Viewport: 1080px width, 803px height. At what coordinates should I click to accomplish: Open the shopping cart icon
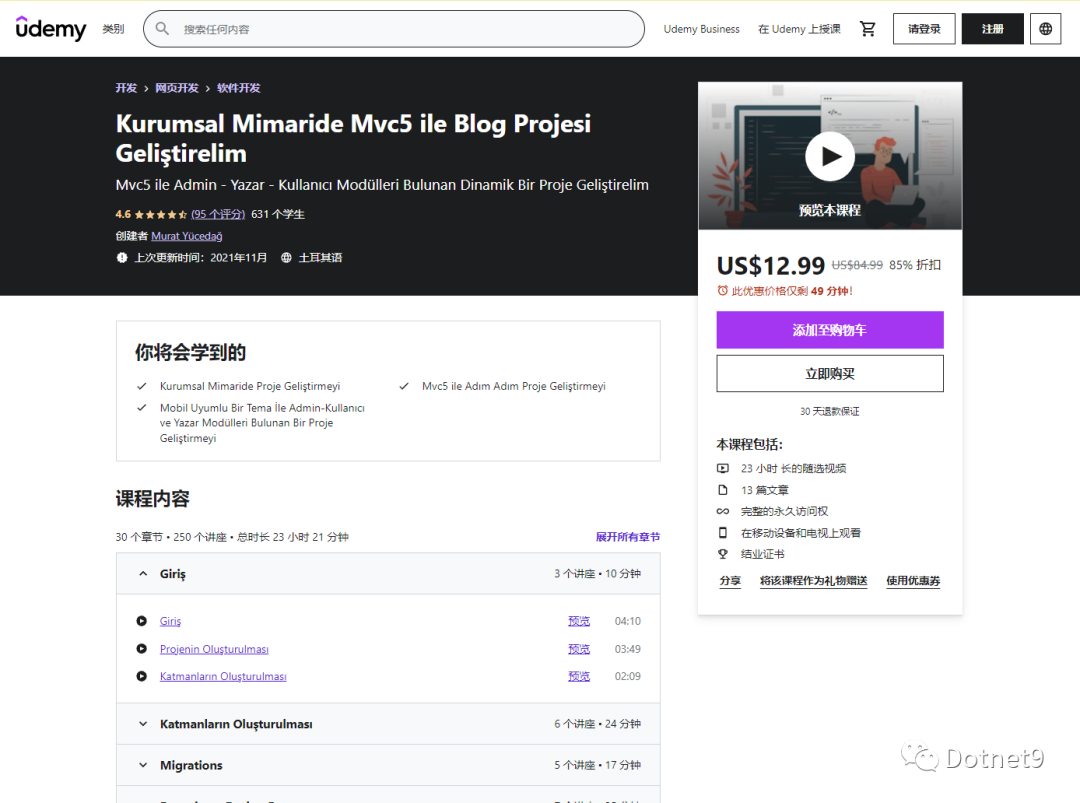pyautogui.click(x=867, y=29)
